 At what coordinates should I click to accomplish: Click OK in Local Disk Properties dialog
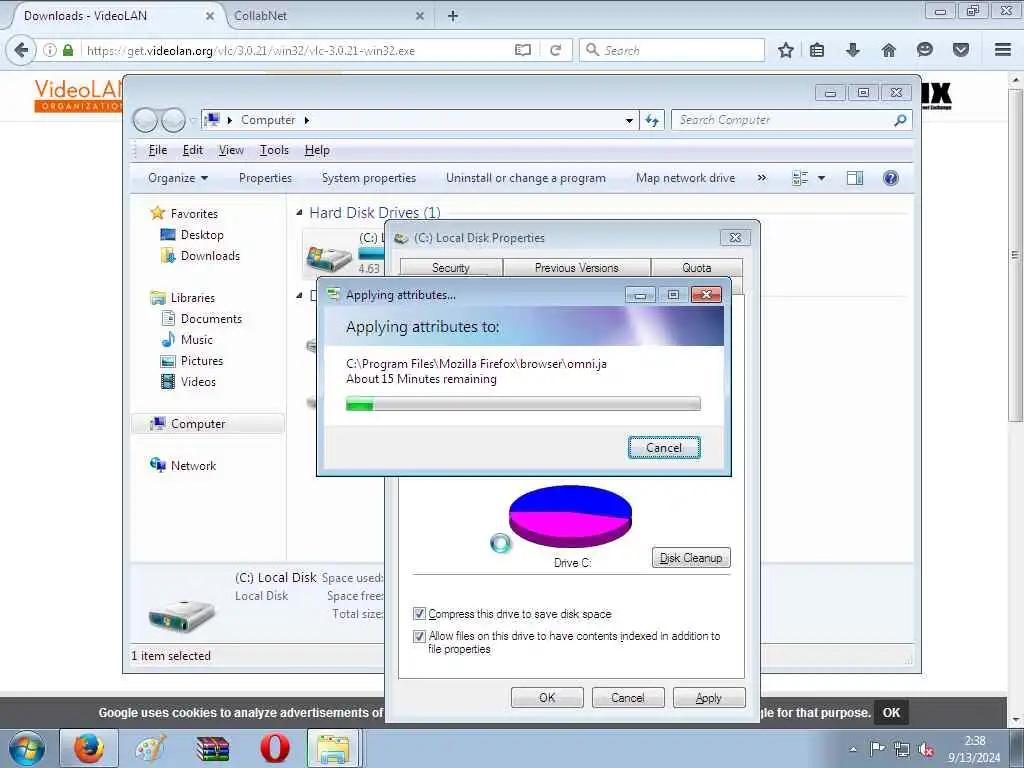click(547, 697)
